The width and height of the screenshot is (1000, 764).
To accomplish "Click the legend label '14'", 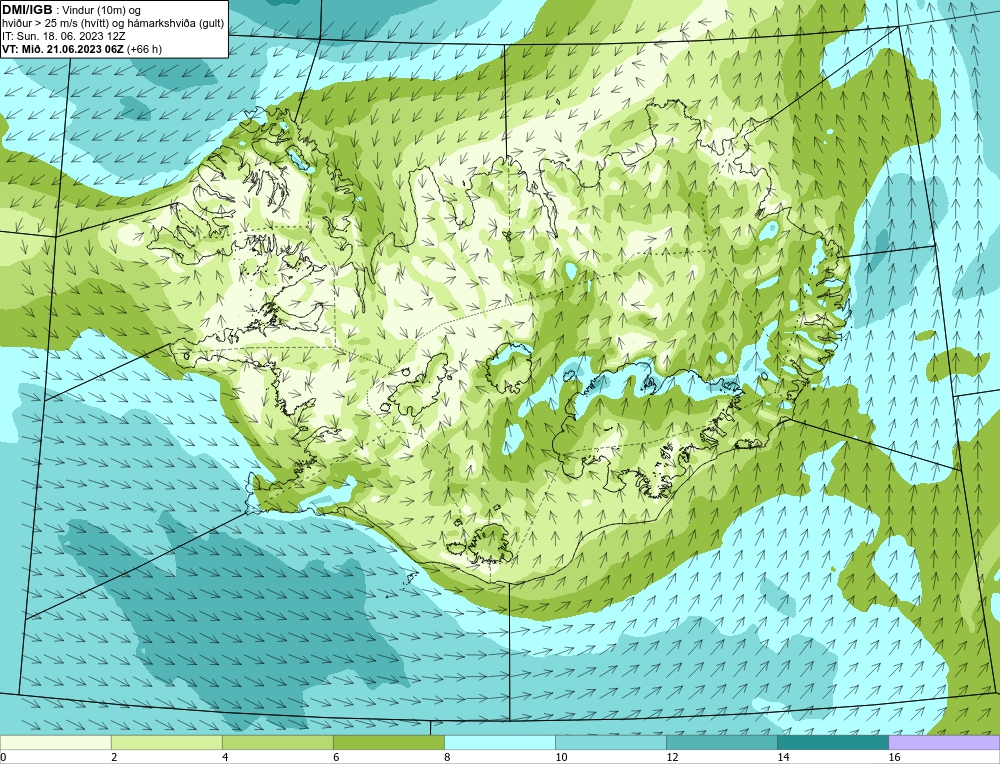I will 783,757.
